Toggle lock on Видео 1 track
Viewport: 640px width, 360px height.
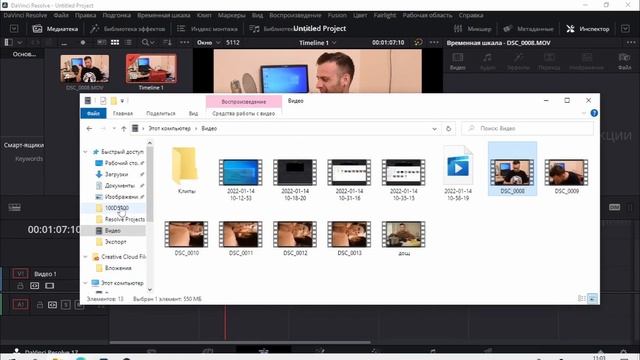coord(20,286)
